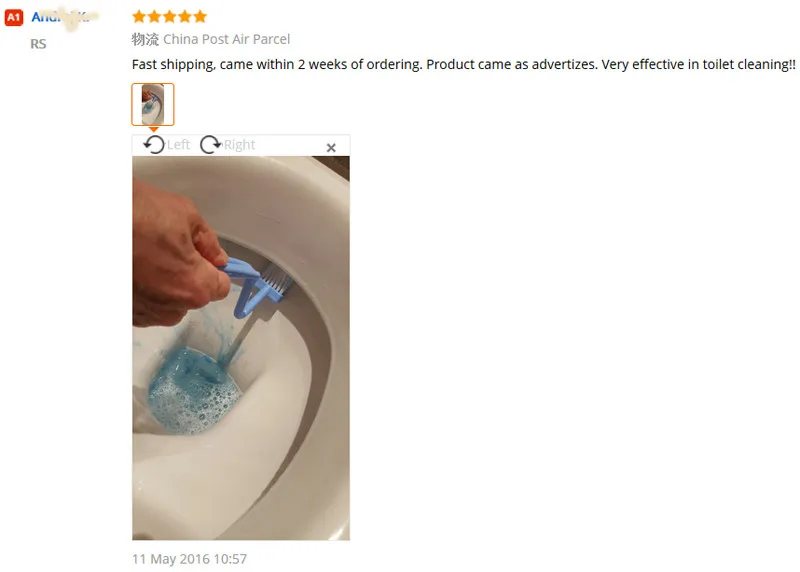Click the "Right" rotation label
Screen dimensions: 800x572
[x=239, y=145]
